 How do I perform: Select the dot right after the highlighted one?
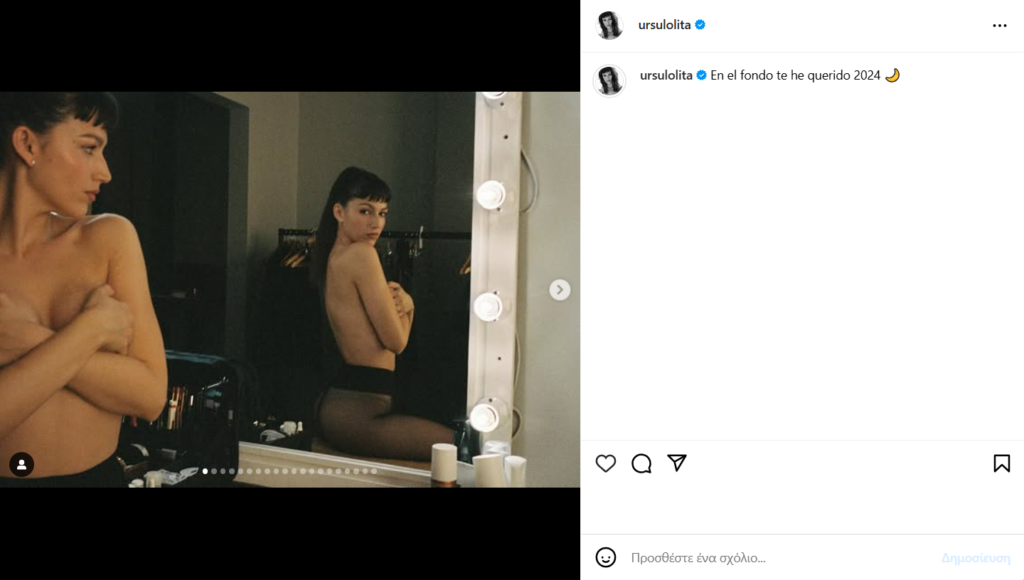(x=214, y=471)
